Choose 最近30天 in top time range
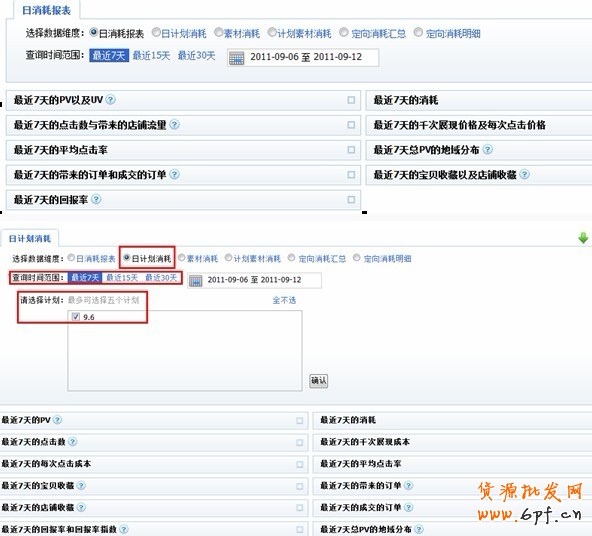 pyautogui.click(x=196, y=55)
